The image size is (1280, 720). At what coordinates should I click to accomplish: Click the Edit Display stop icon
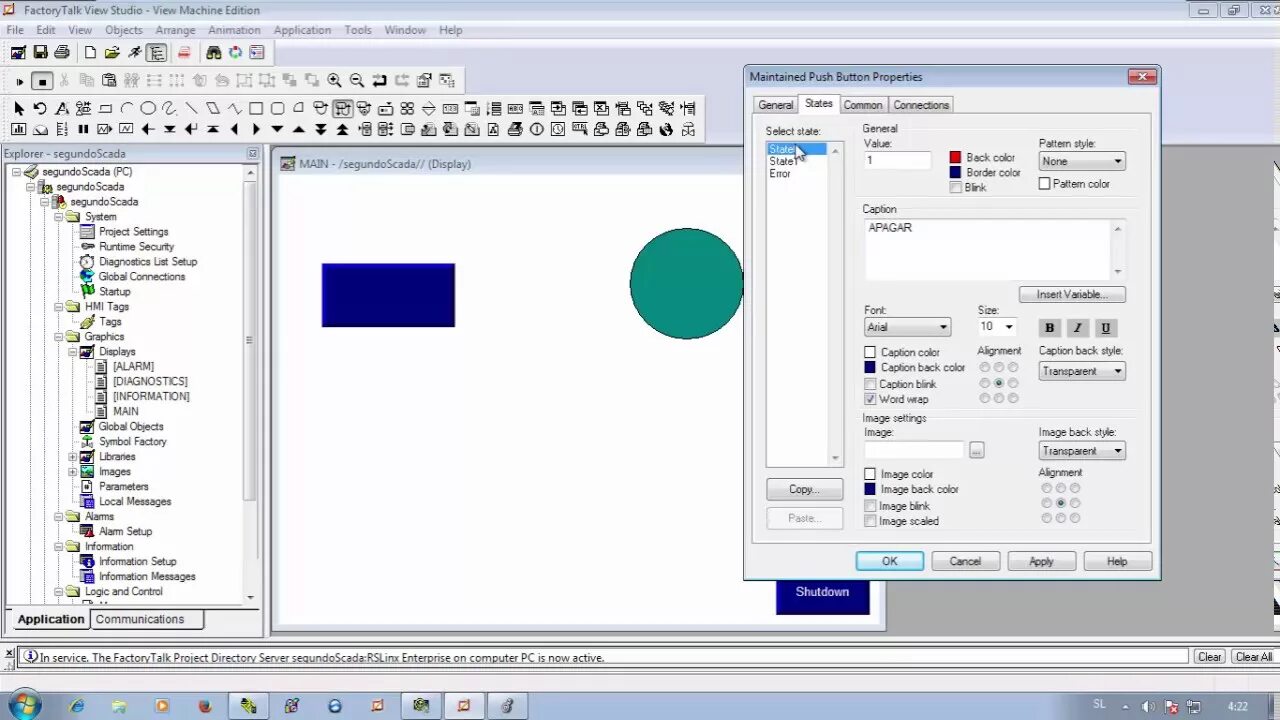pos(42,81)
